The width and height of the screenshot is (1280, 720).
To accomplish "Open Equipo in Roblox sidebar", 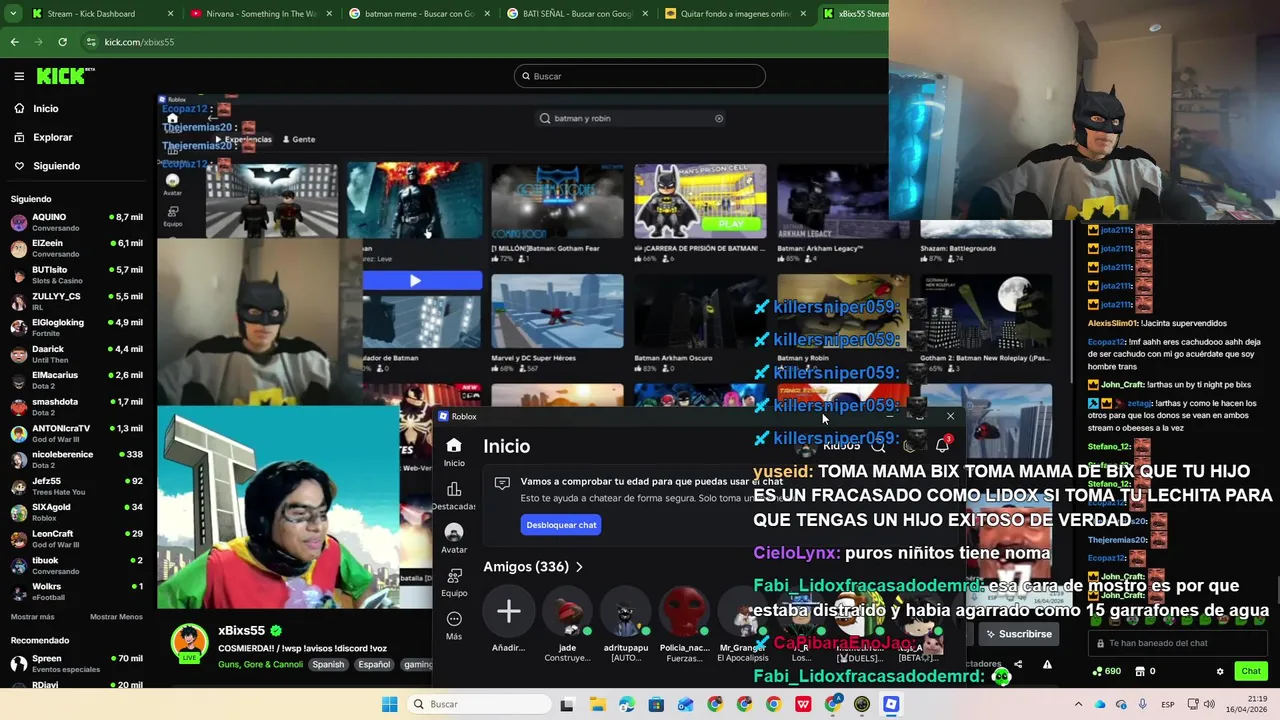I will [x=454, y=582].
